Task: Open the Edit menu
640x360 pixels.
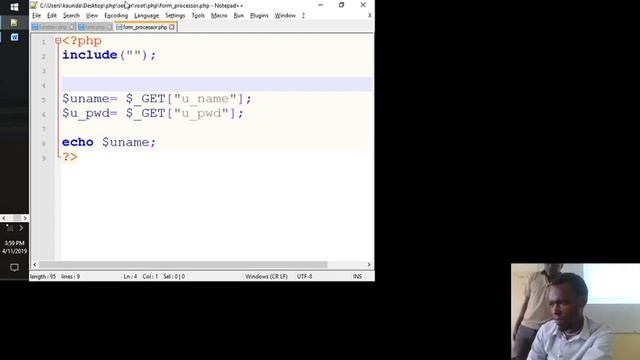Action: [x=51, y=16]
